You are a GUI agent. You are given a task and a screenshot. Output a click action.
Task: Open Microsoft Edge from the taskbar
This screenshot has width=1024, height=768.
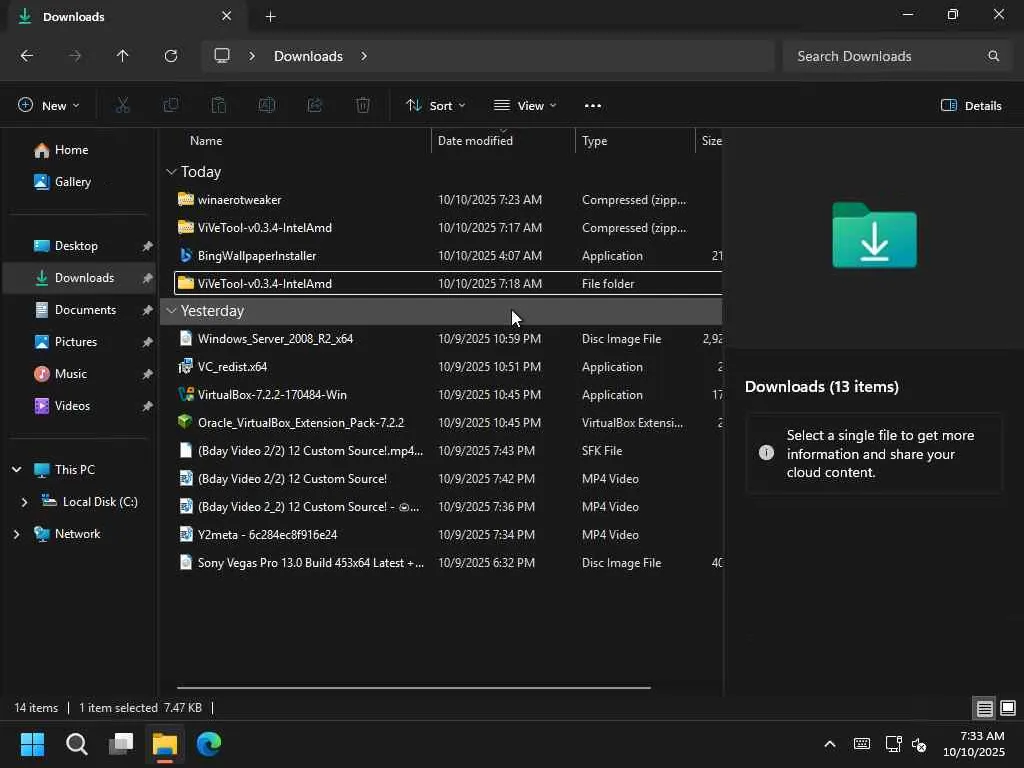(x=209, y=744)
